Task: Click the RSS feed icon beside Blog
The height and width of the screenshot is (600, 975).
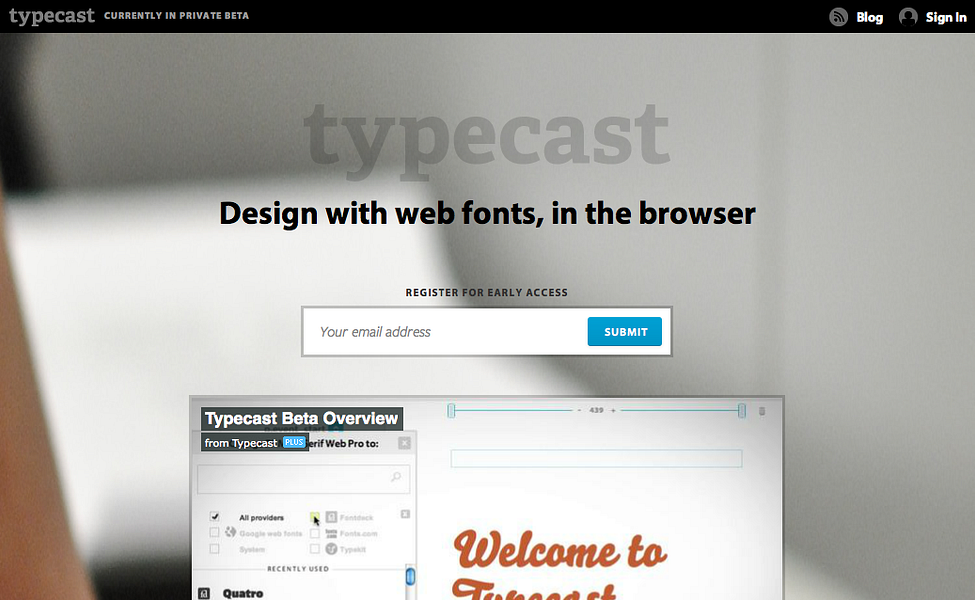Action: (x=838, y=17)
